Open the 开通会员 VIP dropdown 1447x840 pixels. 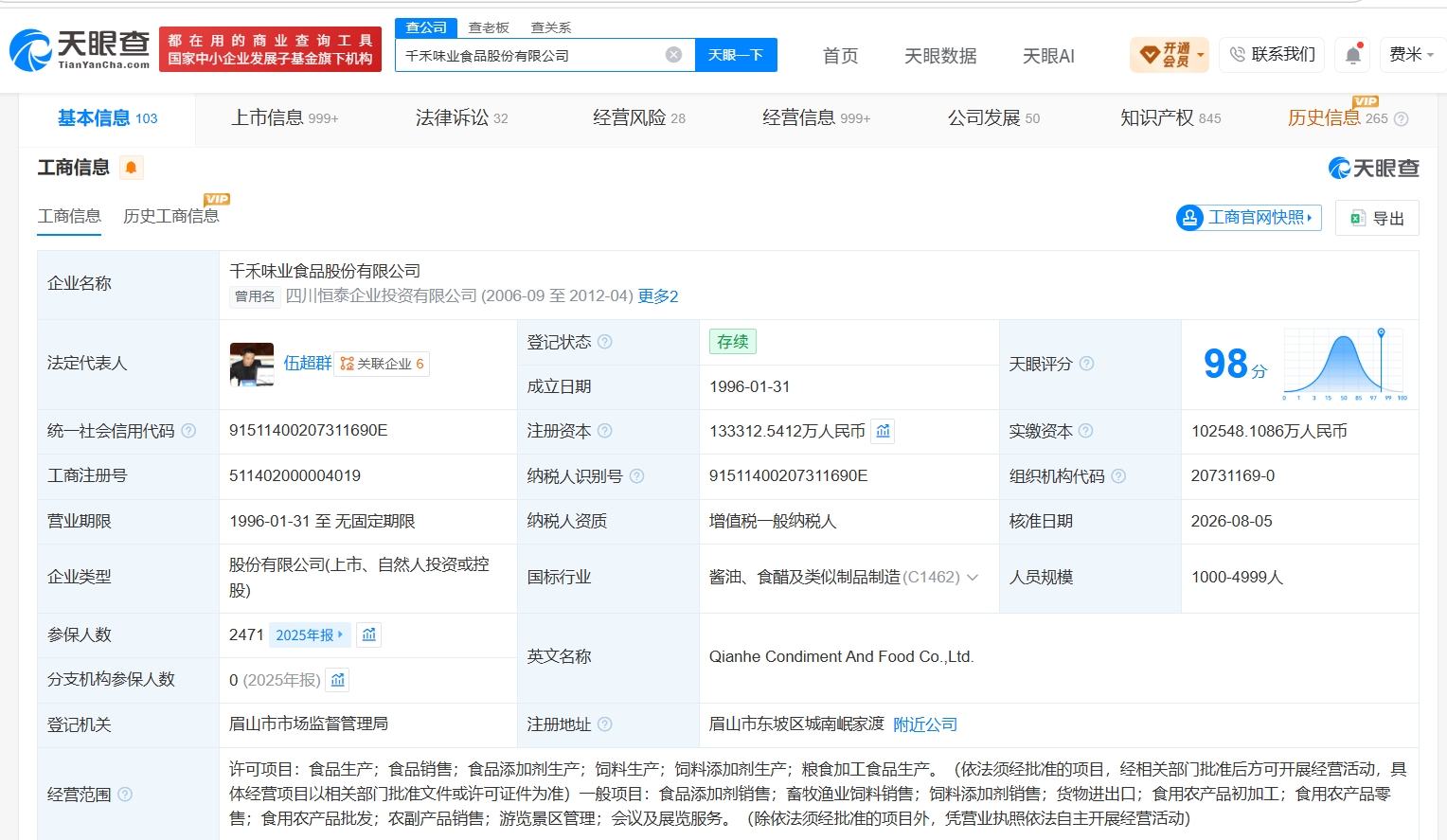tap(1170, 55)
